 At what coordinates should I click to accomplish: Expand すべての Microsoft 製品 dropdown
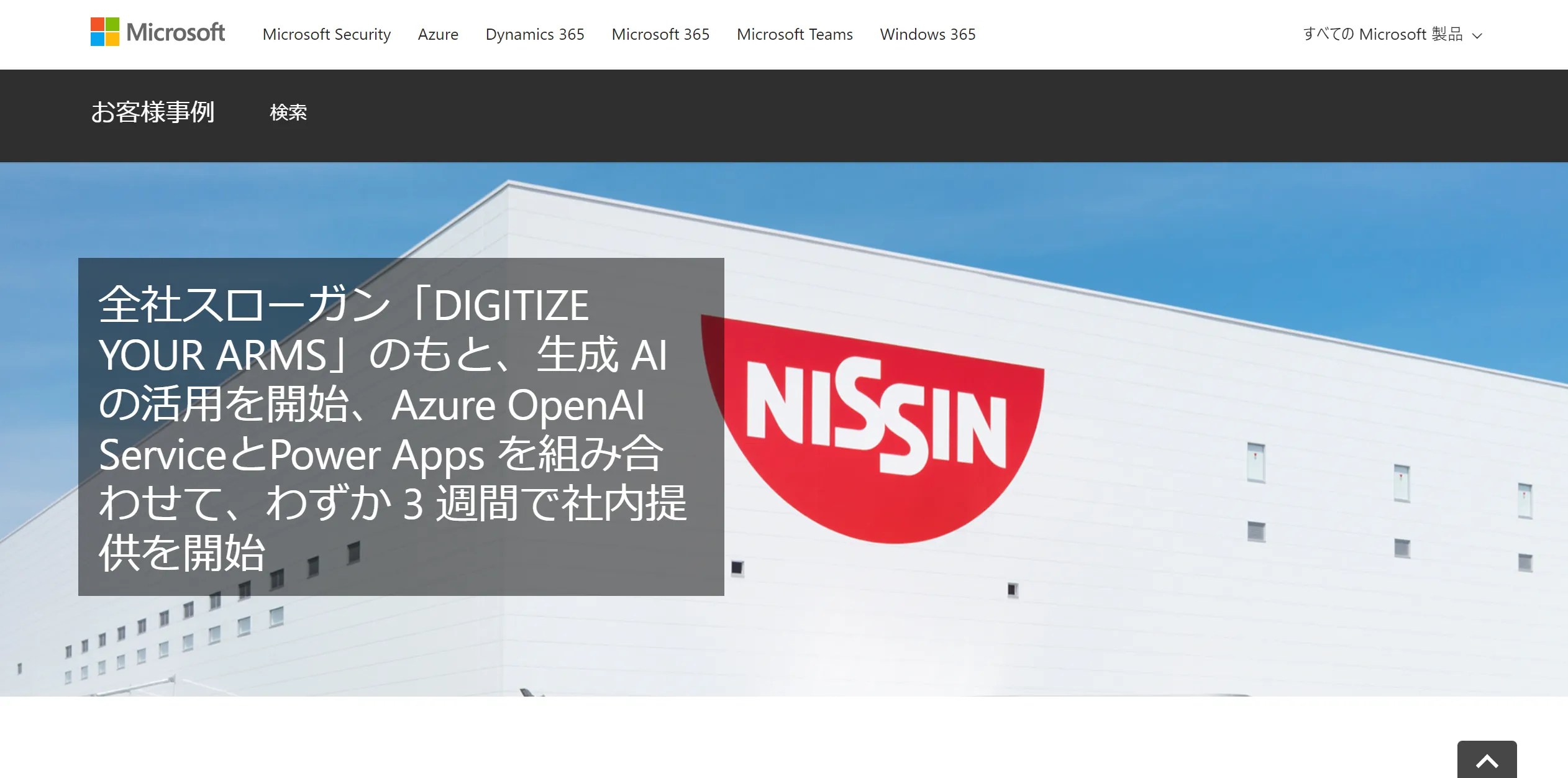pyautogui.click(x=1393, y=34)
